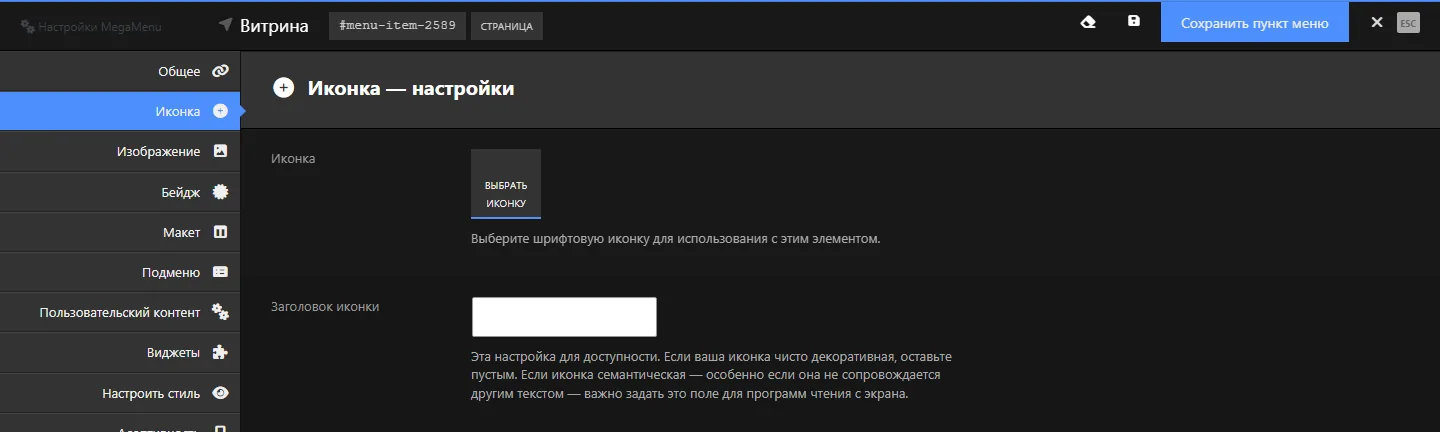The width and height of the screenshot is (1440, 432).
Task: Click the Иконка — настройки heading text
Action: click(x=411, y=88)
